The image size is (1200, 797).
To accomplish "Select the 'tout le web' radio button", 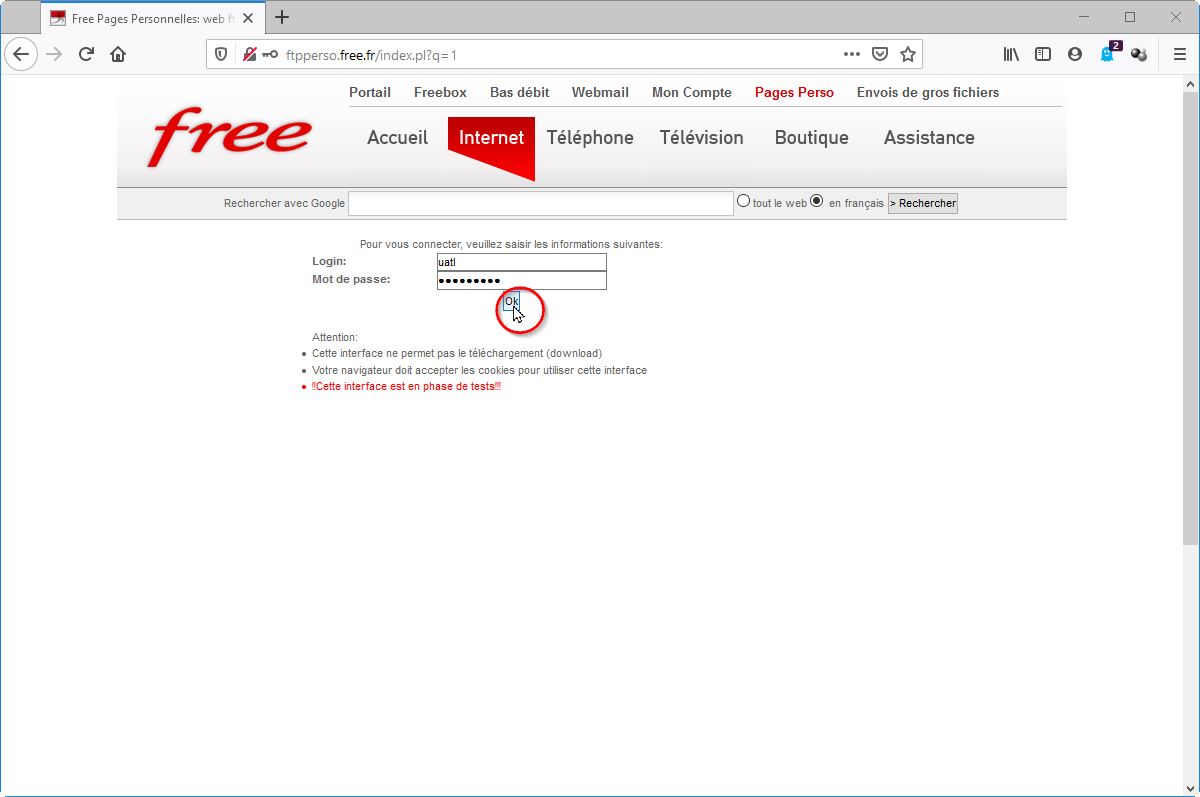I will pyautogui.click(x=743, y=201).
